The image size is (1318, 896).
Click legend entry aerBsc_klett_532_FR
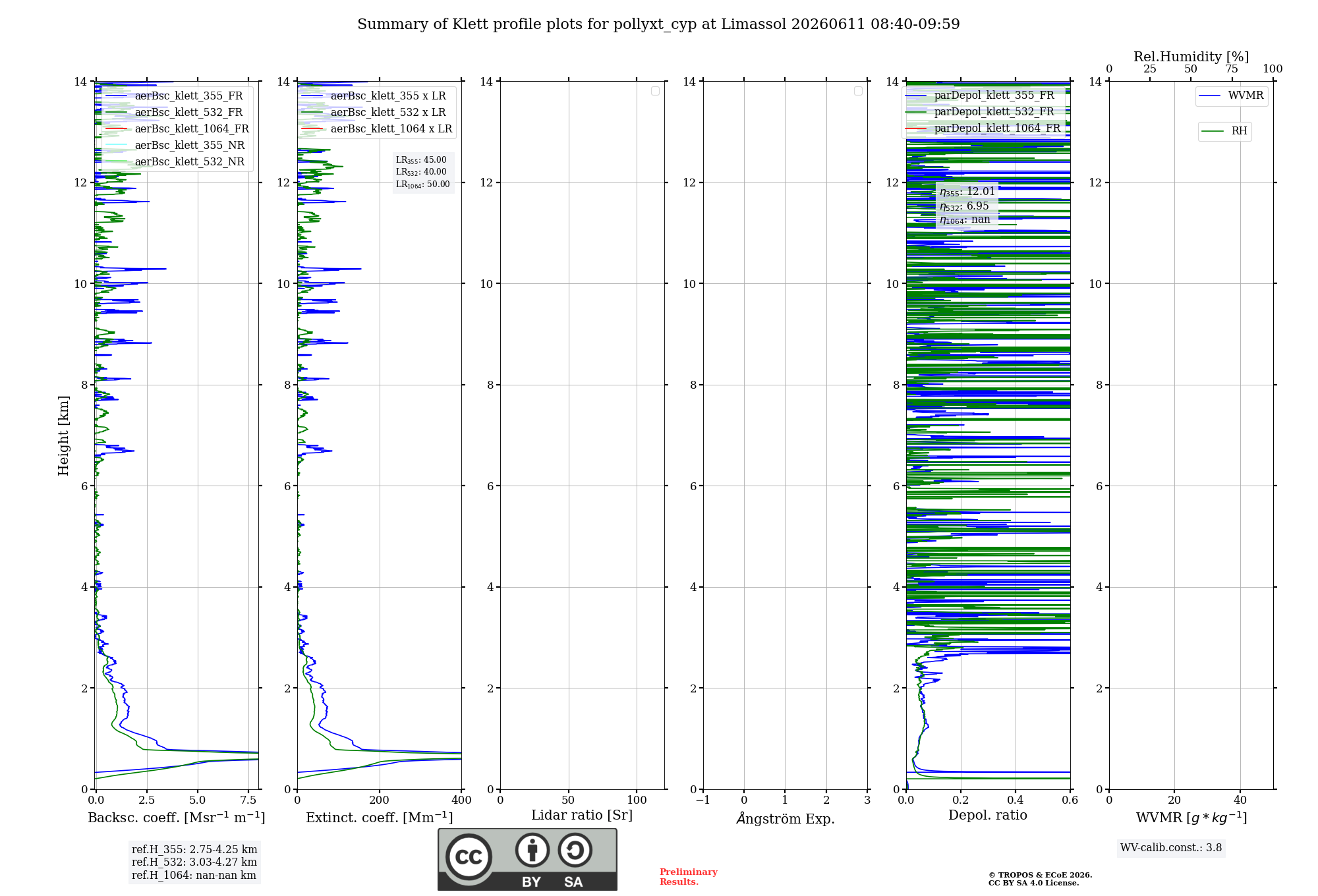188,113
